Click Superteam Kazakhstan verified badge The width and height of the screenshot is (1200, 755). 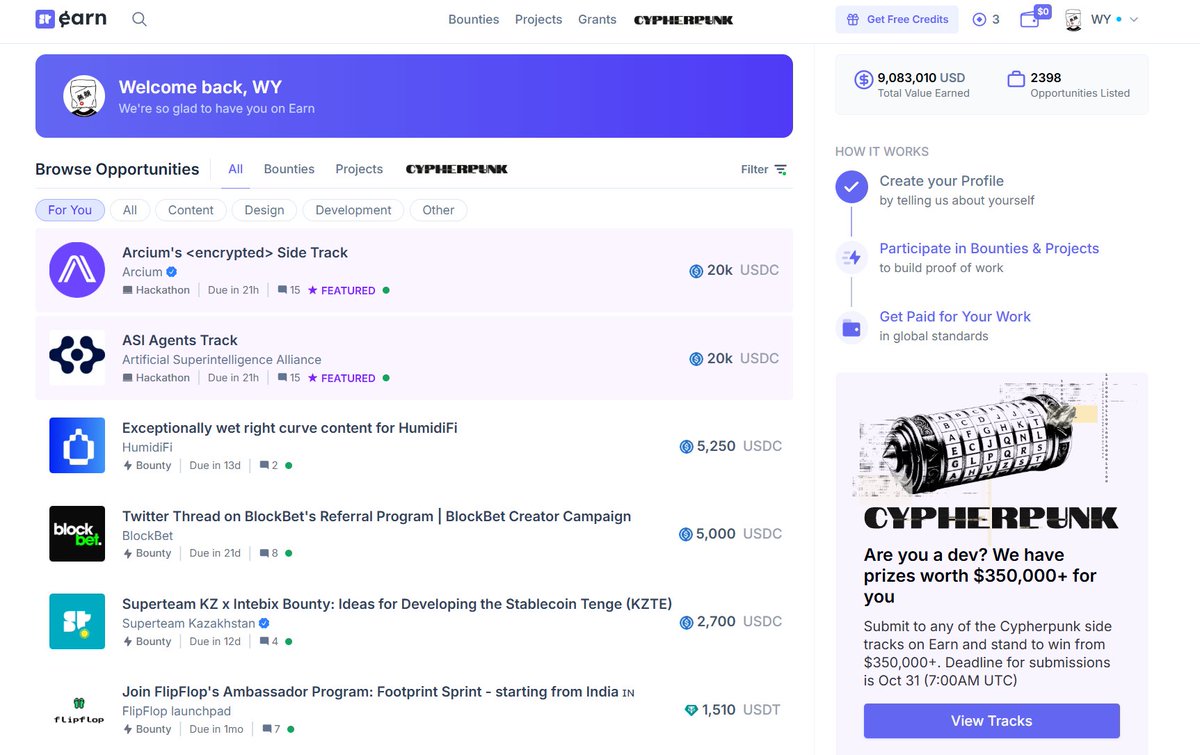pos(264,623)
